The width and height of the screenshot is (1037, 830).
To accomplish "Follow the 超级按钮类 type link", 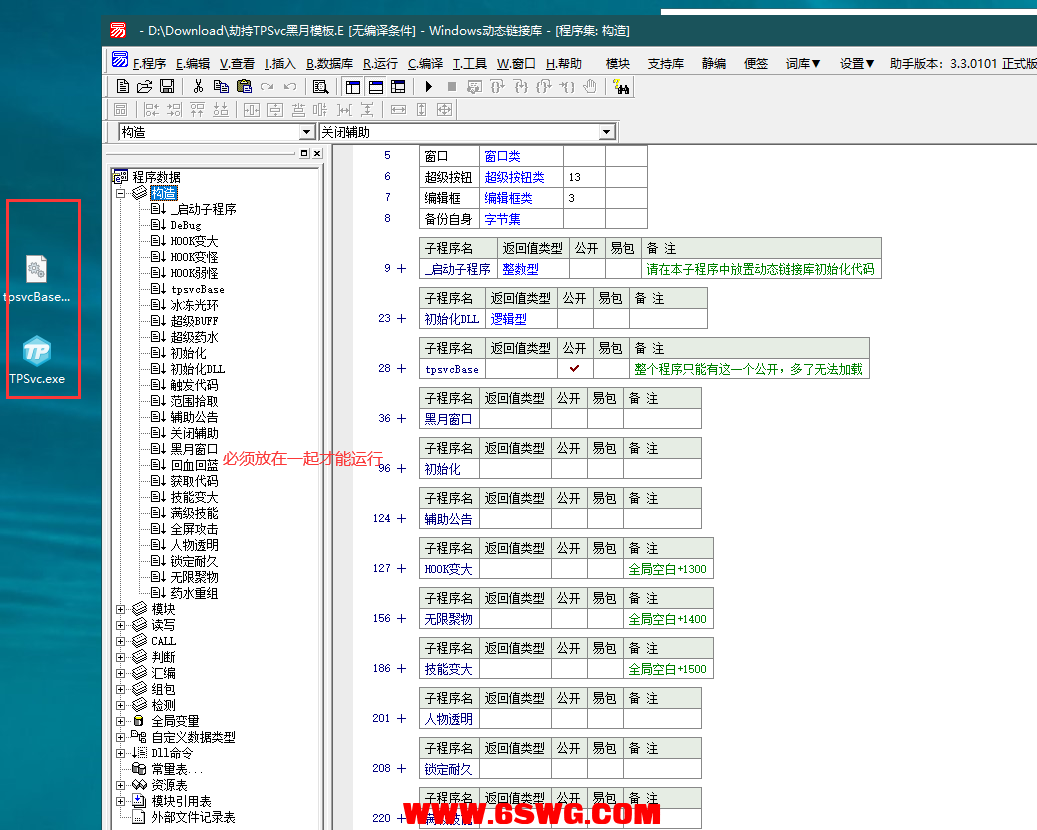I will [x=515, y=177].
